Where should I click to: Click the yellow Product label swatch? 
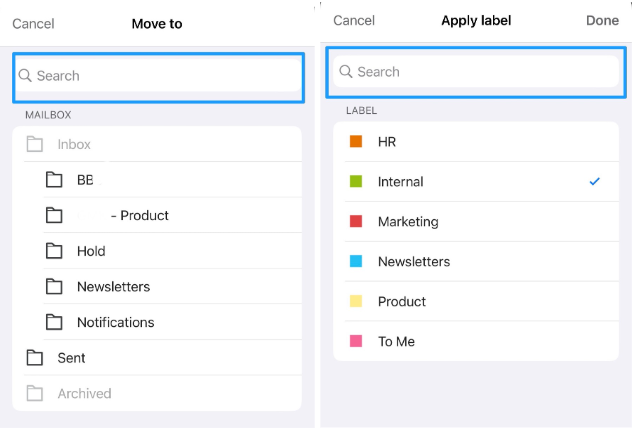point(356,301)
